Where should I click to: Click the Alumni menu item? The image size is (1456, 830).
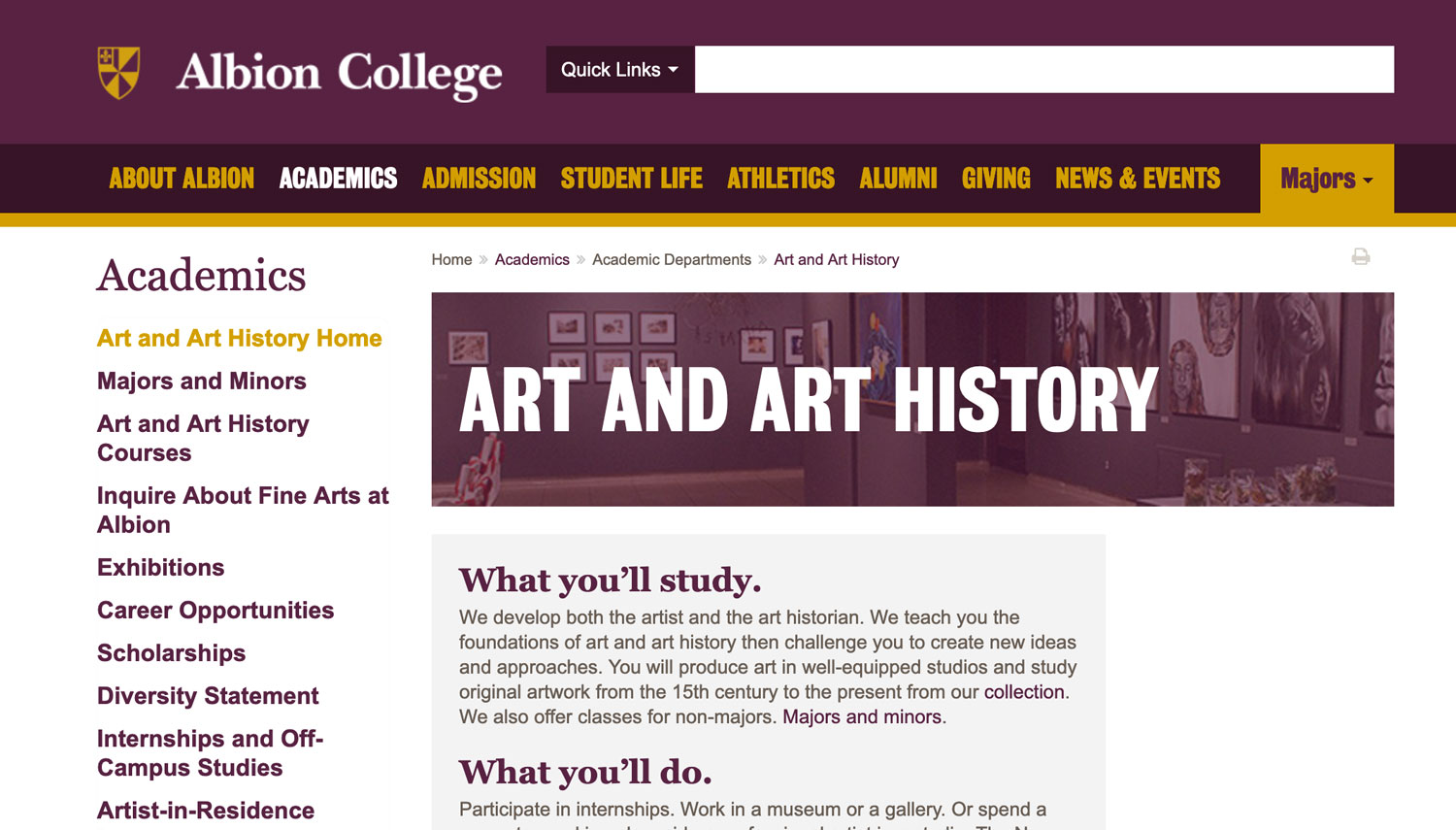click(898, 179)
